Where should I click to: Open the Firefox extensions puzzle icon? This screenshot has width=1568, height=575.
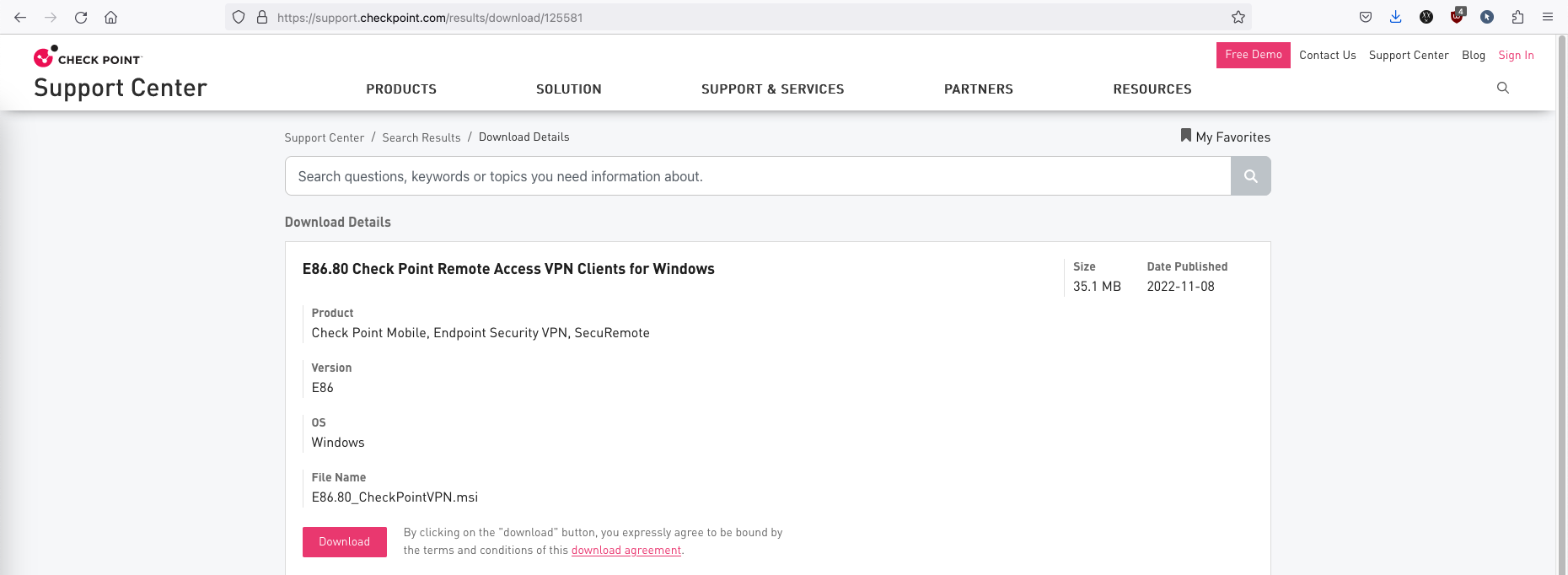(1517, 17)
